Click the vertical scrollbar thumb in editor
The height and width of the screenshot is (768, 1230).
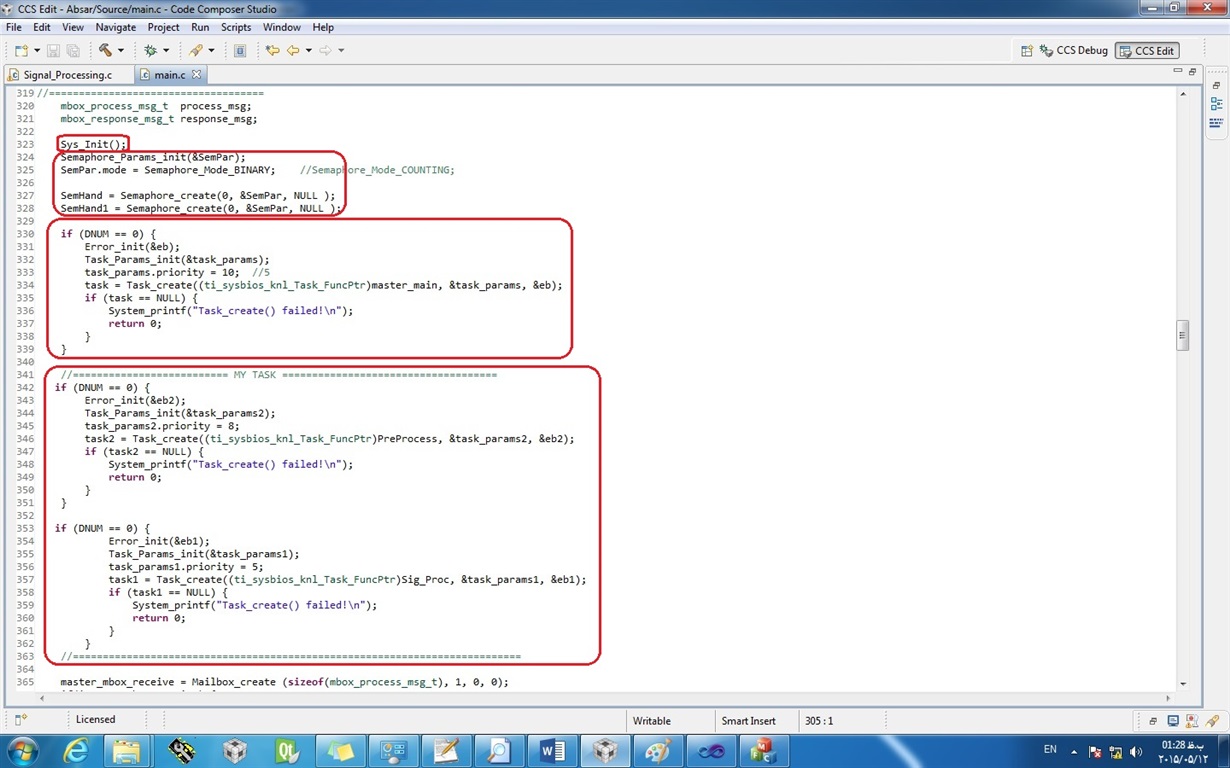click(1183, 335)
